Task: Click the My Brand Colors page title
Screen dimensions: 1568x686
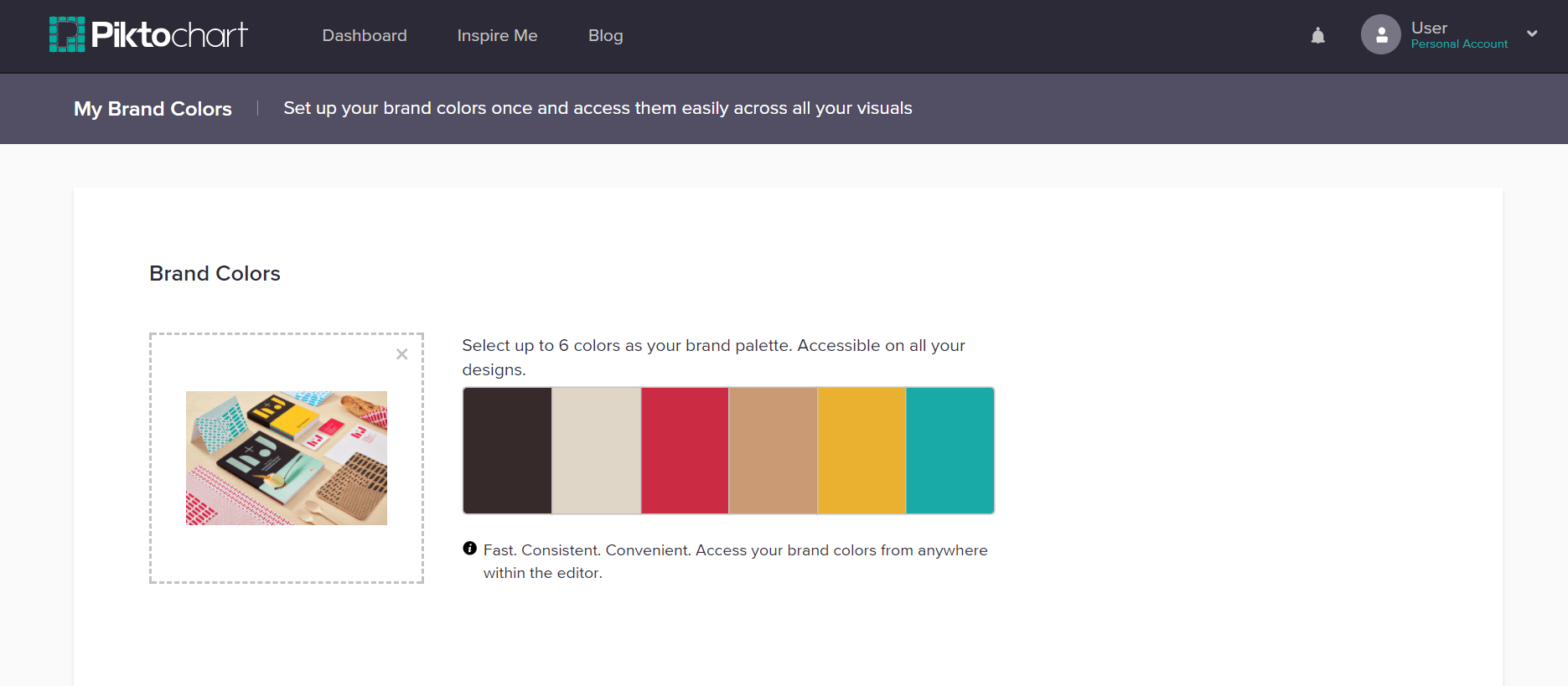Action: (153, 109)
